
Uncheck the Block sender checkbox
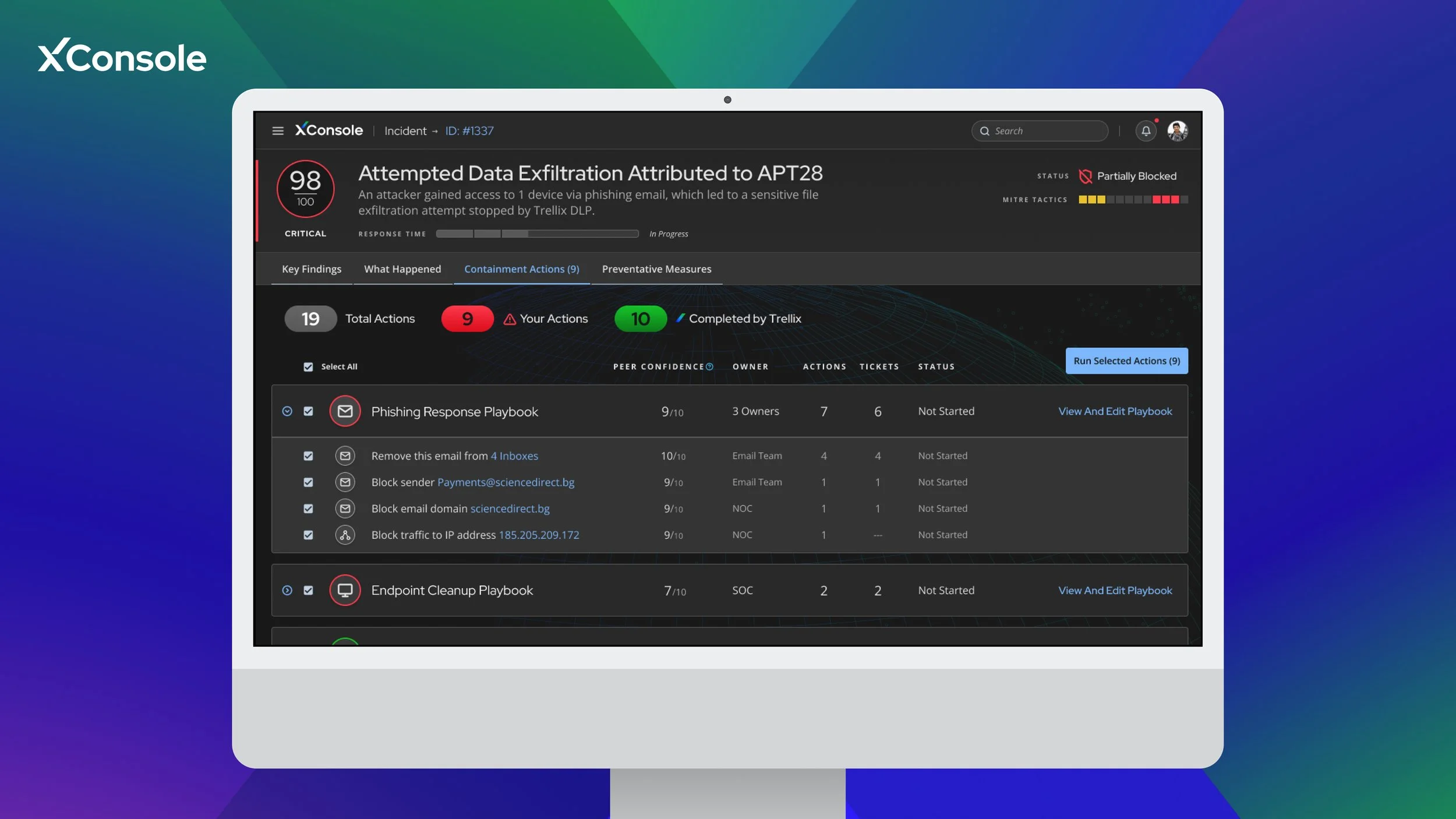click(x=308, y=482)
